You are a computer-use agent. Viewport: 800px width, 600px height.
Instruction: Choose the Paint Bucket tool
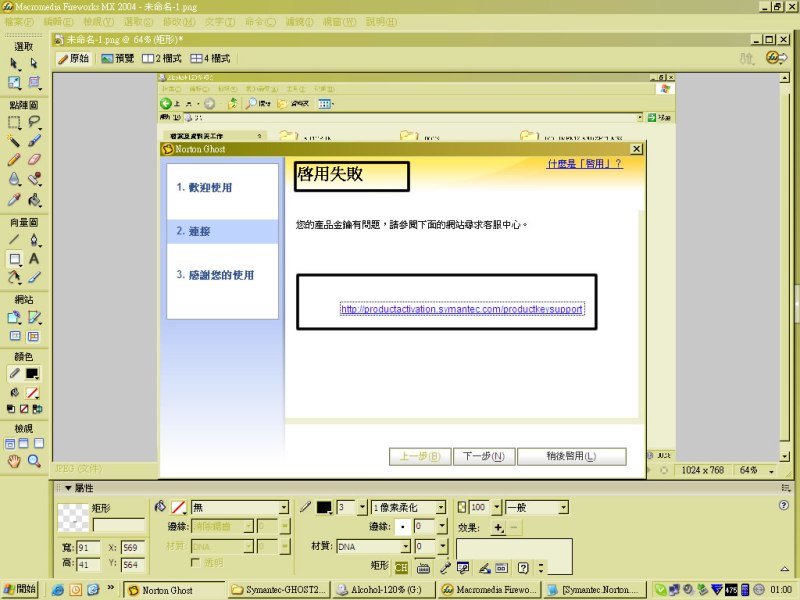[x=34, y=199]
